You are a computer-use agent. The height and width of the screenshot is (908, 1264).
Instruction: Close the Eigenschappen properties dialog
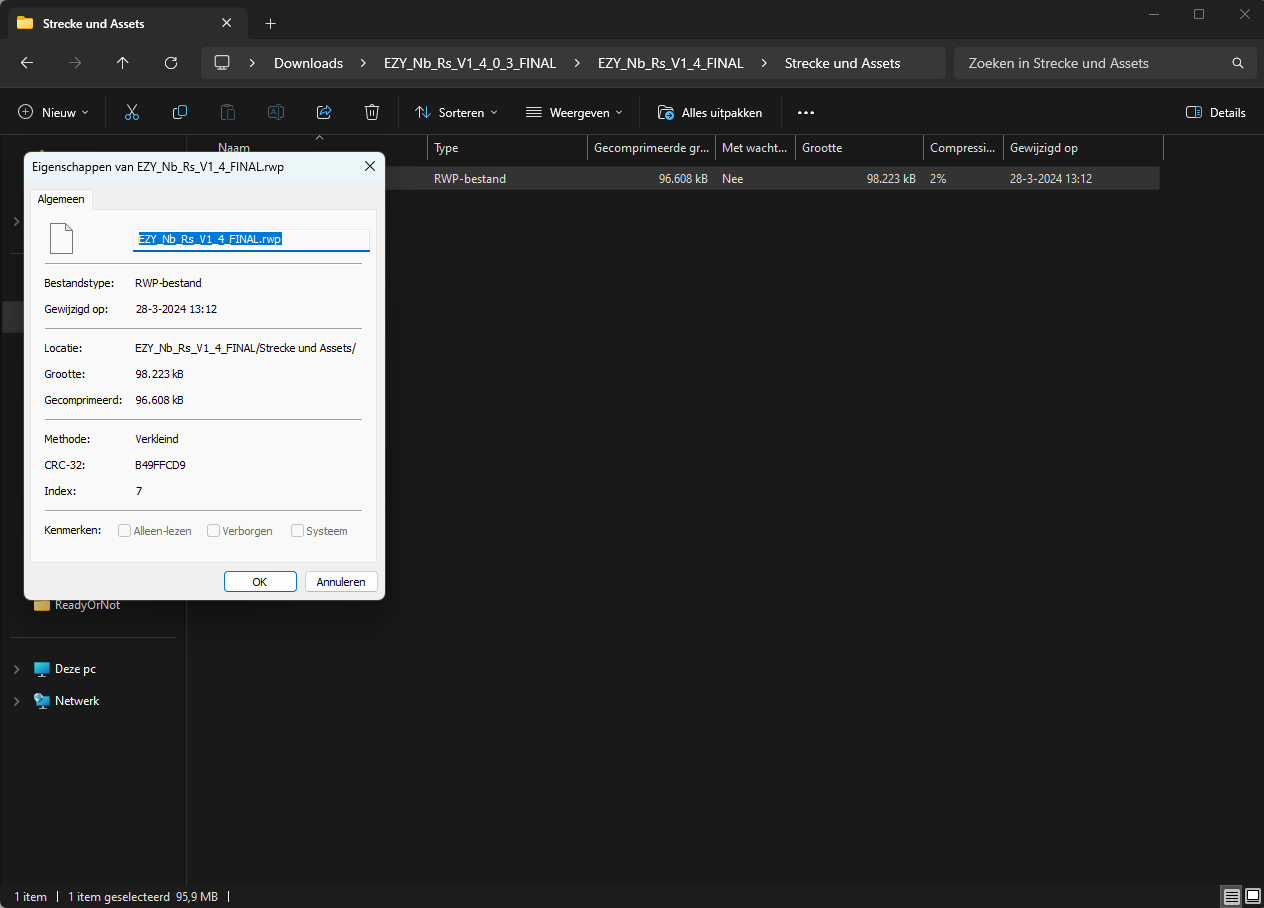(x=370, y=167)
